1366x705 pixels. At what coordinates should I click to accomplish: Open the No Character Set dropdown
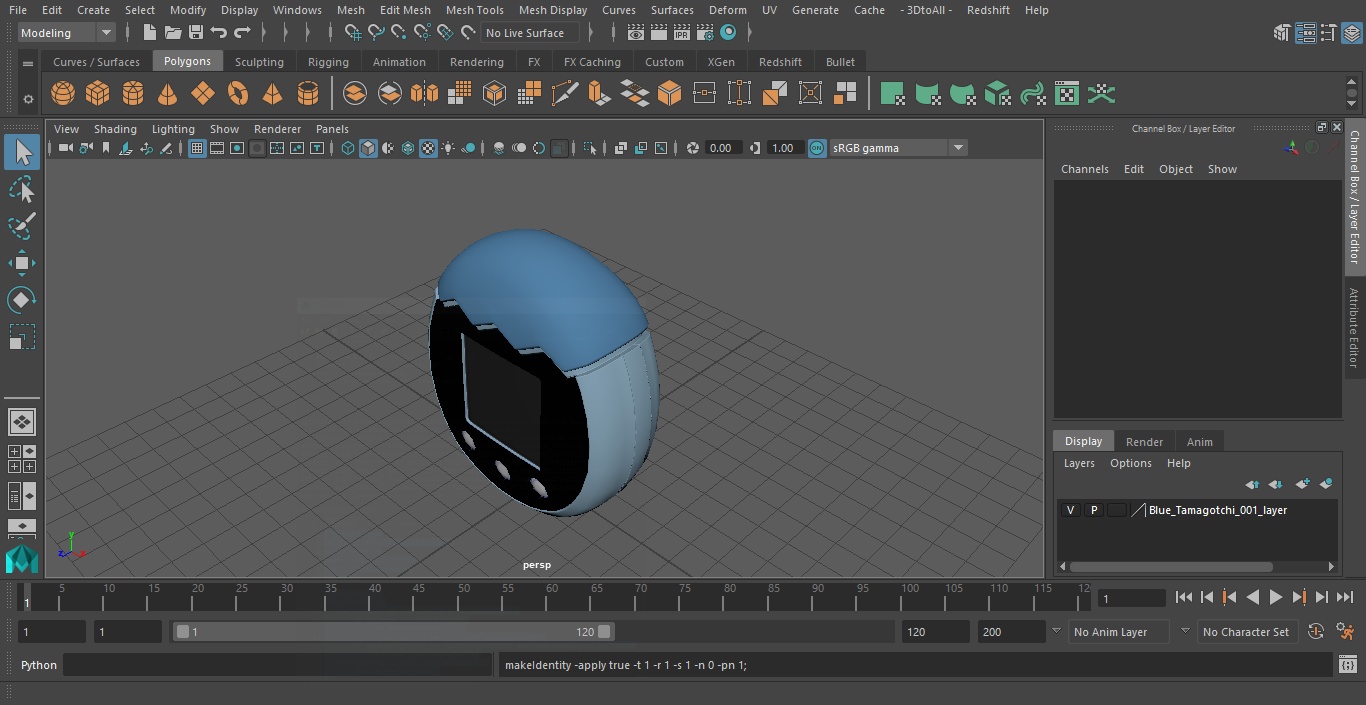coord(1246,632)
